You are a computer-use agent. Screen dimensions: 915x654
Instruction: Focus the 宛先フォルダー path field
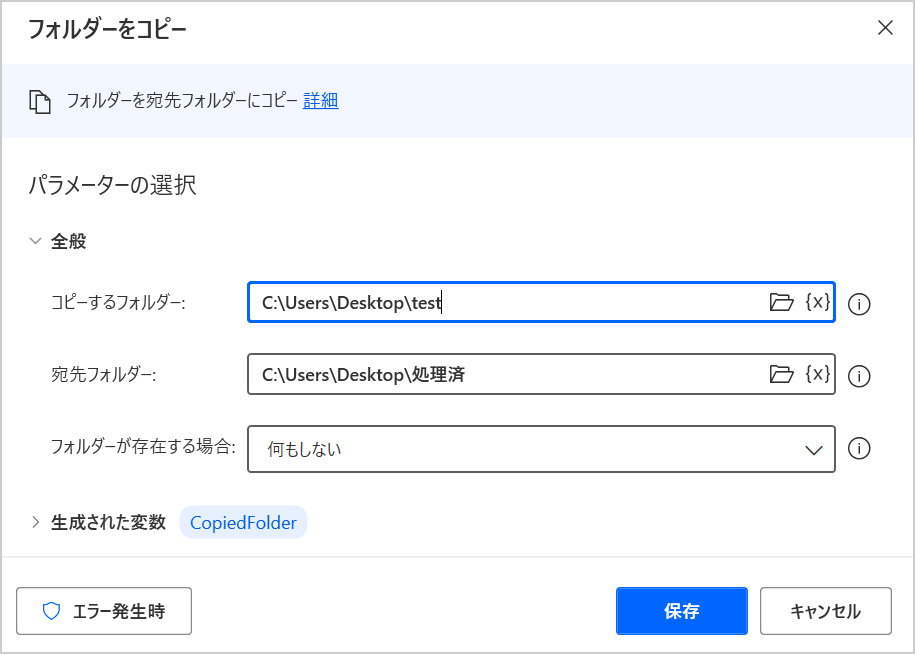pyautogui.click(x=500, y=374)
